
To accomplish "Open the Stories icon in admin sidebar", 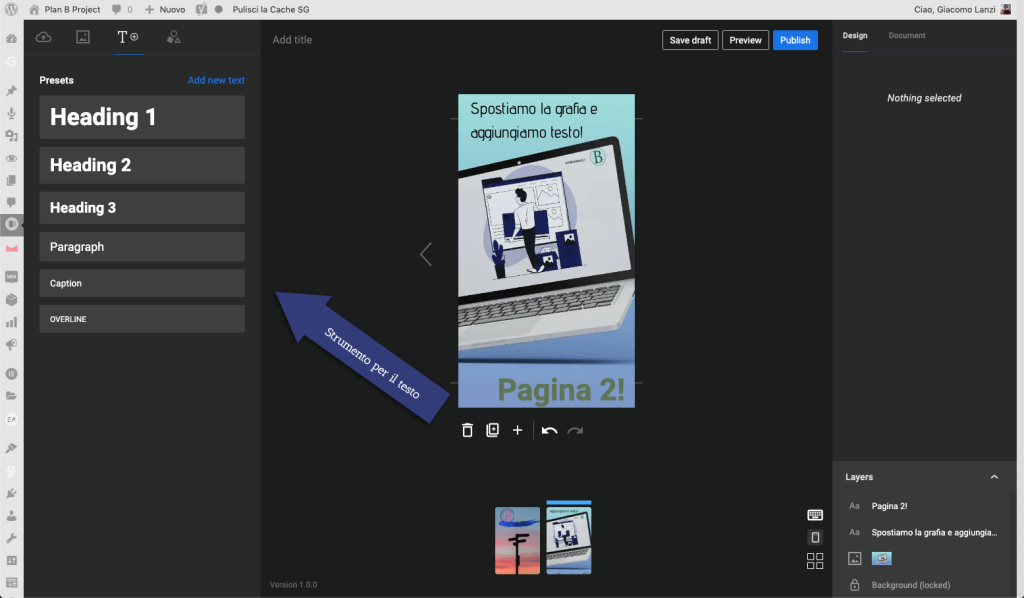I will click(x=11, y=224).
